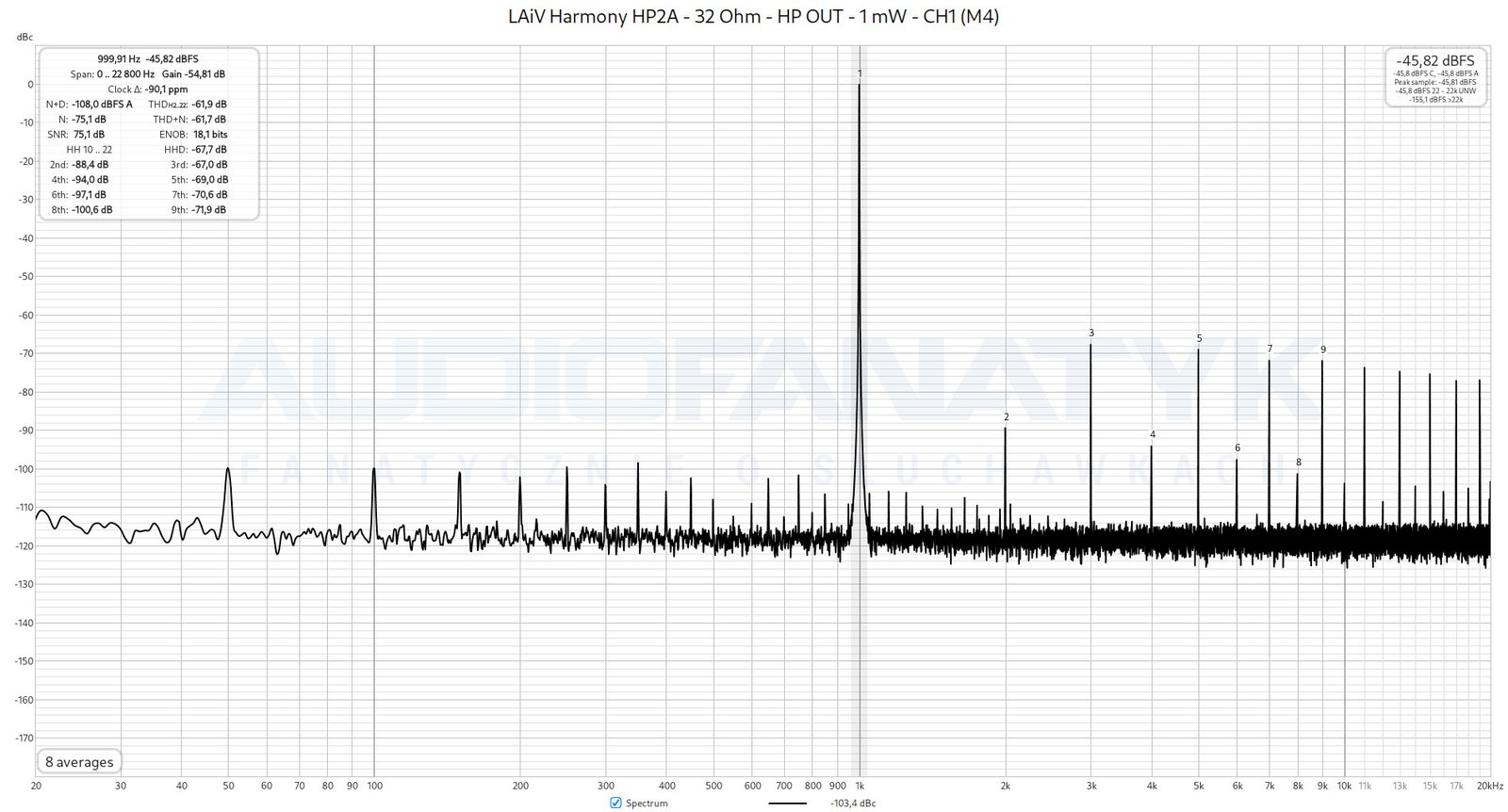Screen dimensions: 1508x812
Task: Click the THD+N value in stats panel
Action: pyautogui.click(x=208, y=120)
